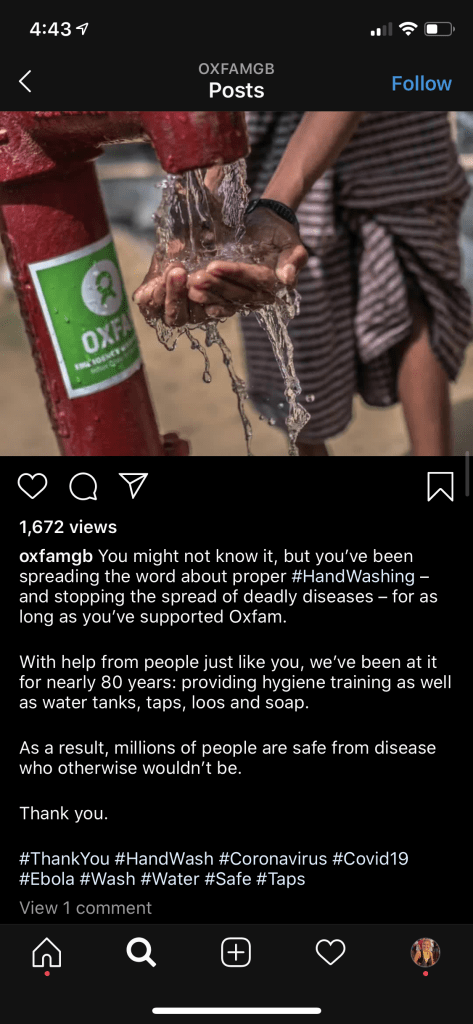Open oxfamgb username in caption

point(57,557)
